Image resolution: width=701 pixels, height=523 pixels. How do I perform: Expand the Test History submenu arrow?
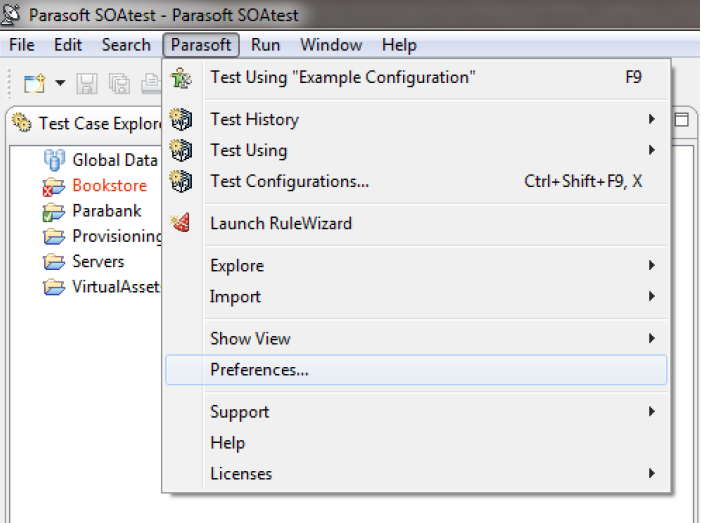click(x=652, y=119)
